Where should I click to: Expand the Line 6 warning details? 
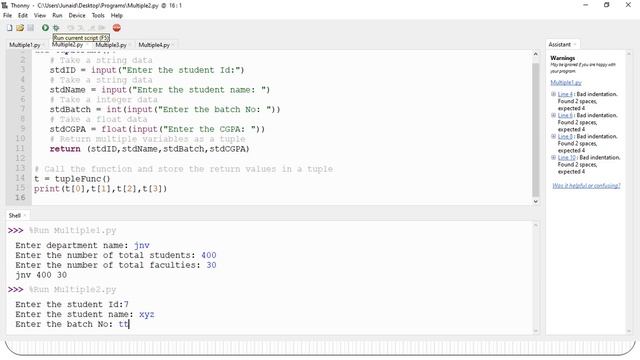pyautogui.click(x=553, y=116)
